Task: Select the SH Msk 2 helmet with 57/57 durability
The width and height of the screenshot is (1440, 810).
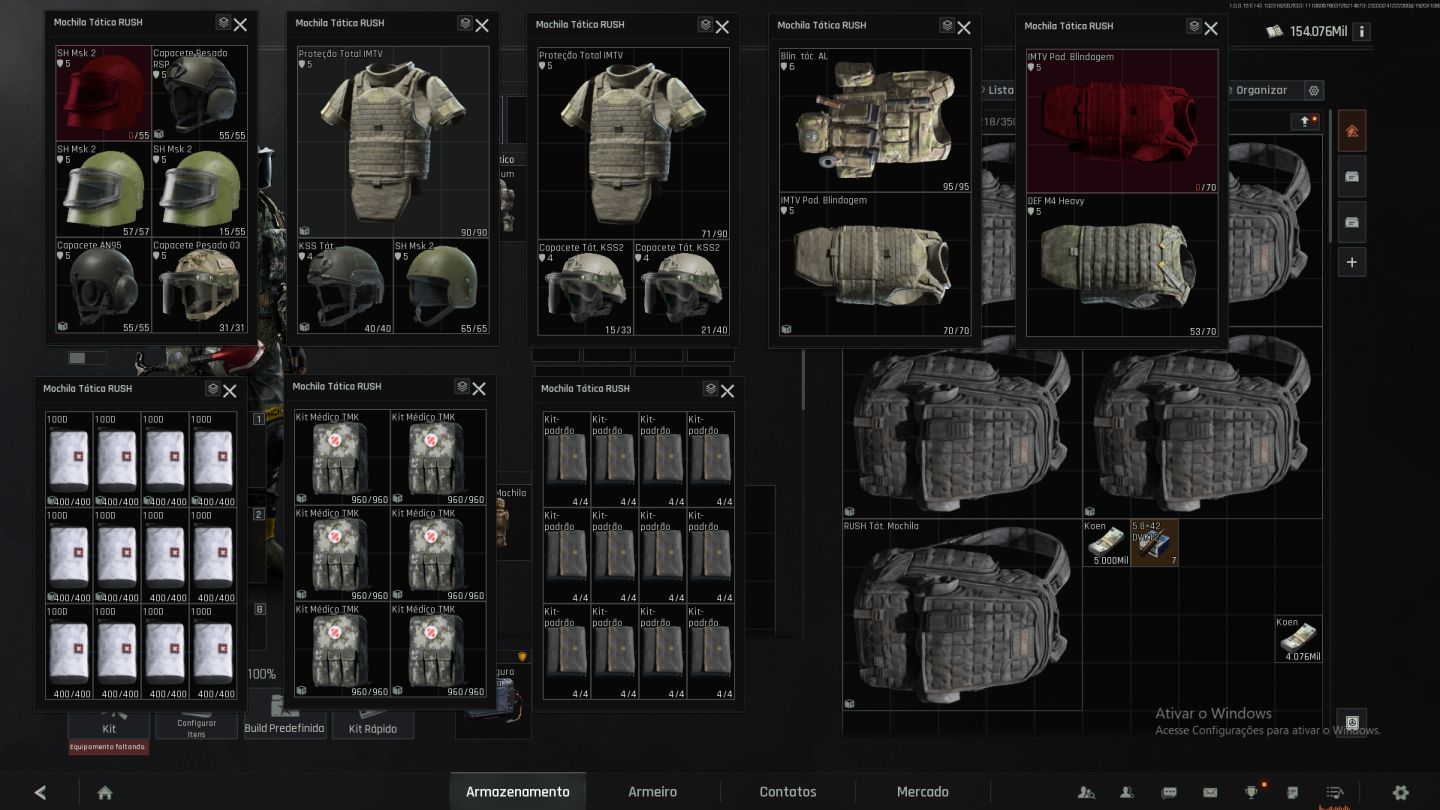Action: [x=103, y=189]
